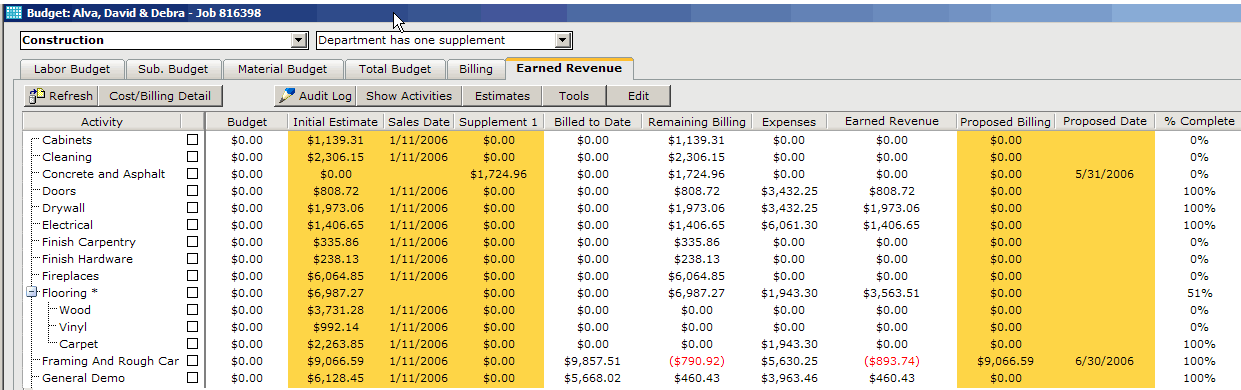The image size is (1241, 390).
Task: Click the % Complete column header
Action: point(1199,121)
